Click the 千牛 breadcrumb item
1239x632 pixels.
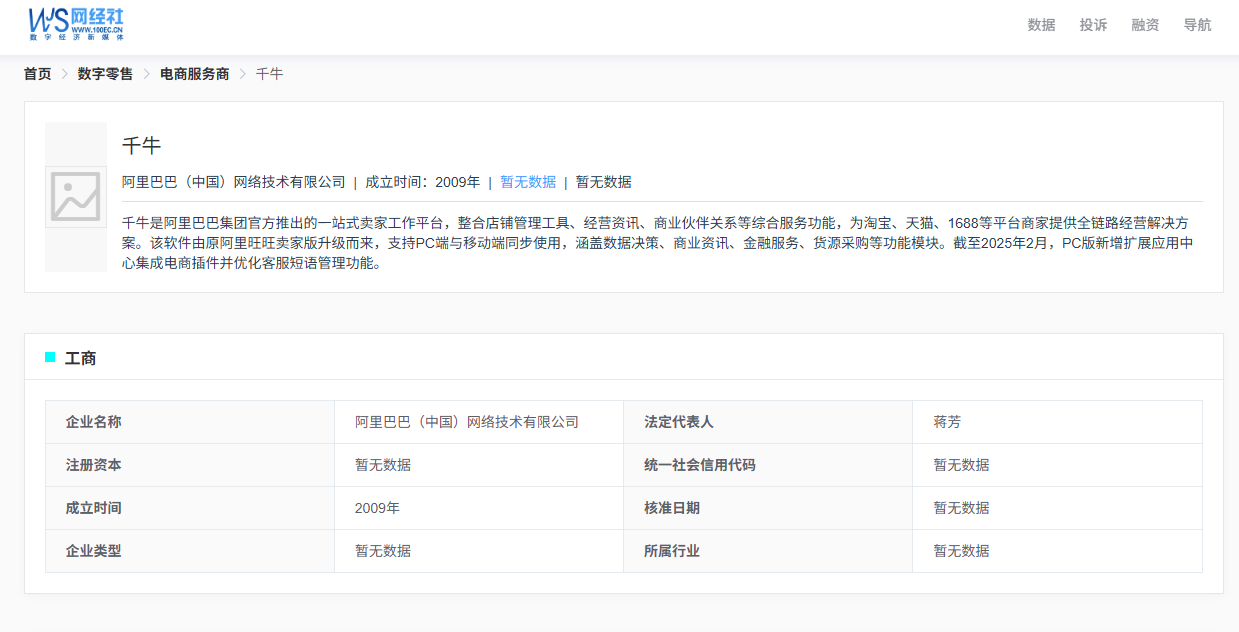coord(270,74)
